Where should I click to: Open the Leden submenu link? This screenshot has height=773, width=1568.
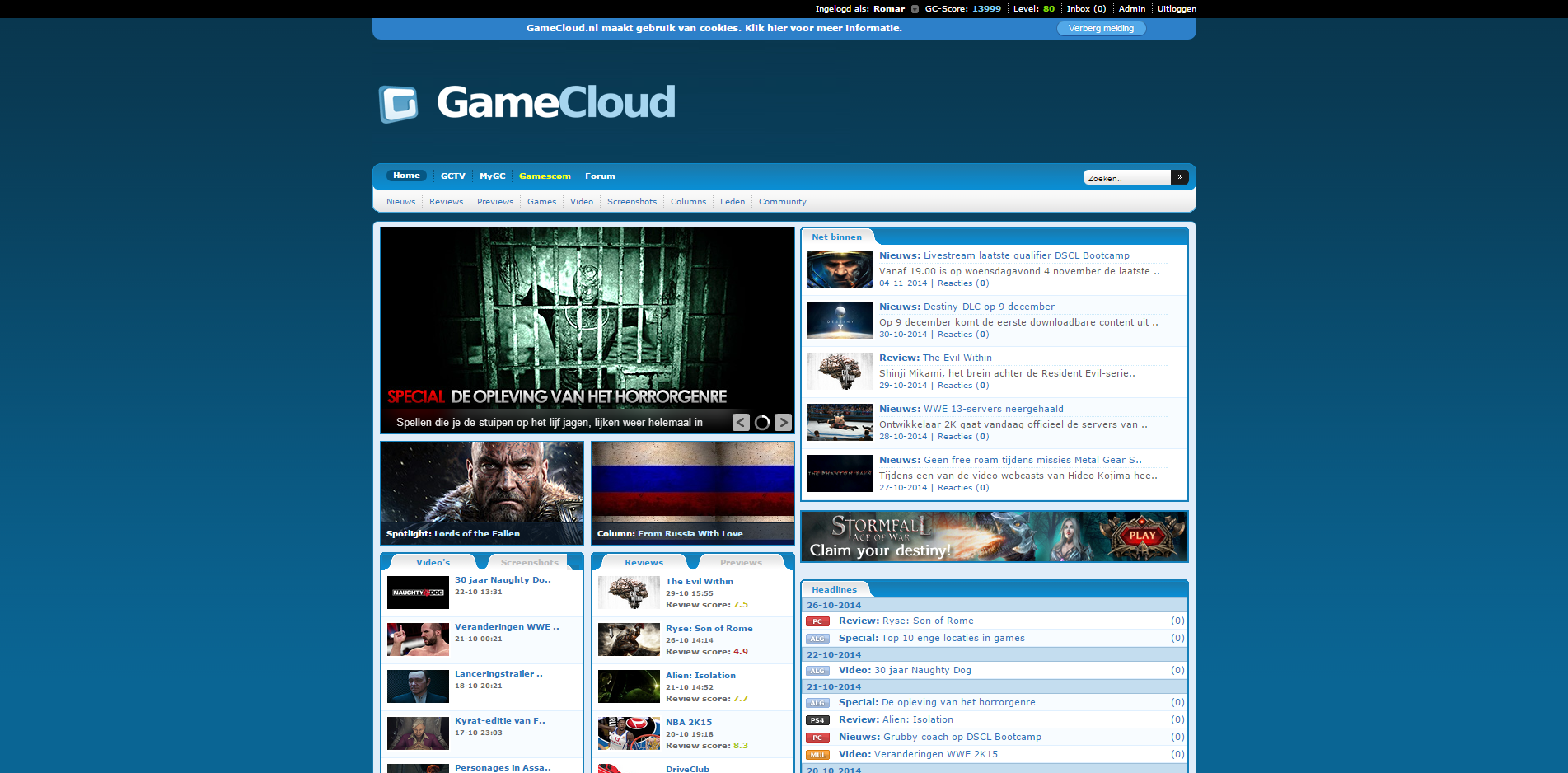pos(733,202)
